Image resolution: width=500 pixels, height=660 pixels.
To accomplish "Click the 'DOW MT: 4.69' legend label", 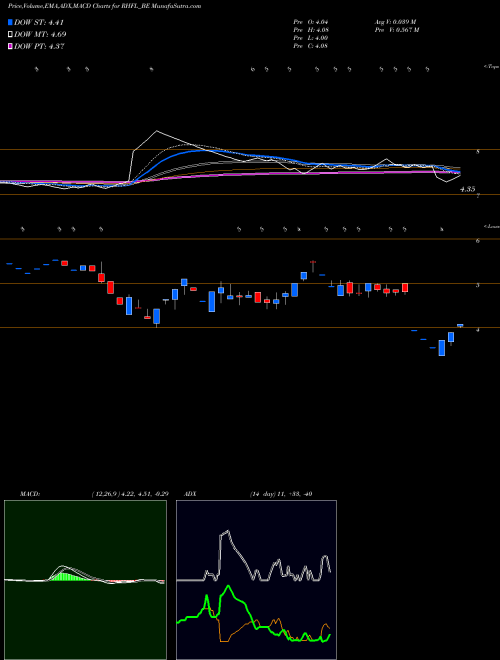I will [x=40, y=35].
